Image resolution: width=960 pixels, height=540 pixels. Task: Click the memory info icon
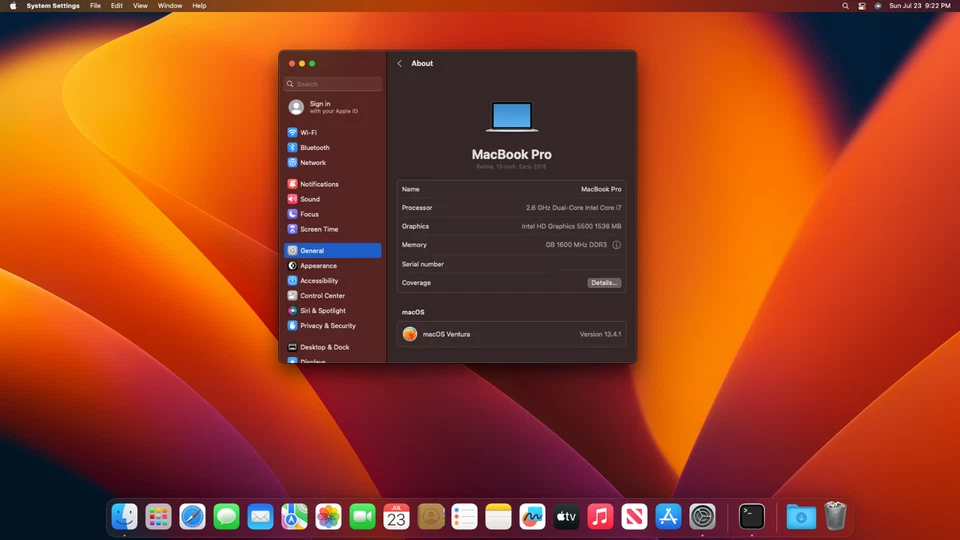(617, 245)
